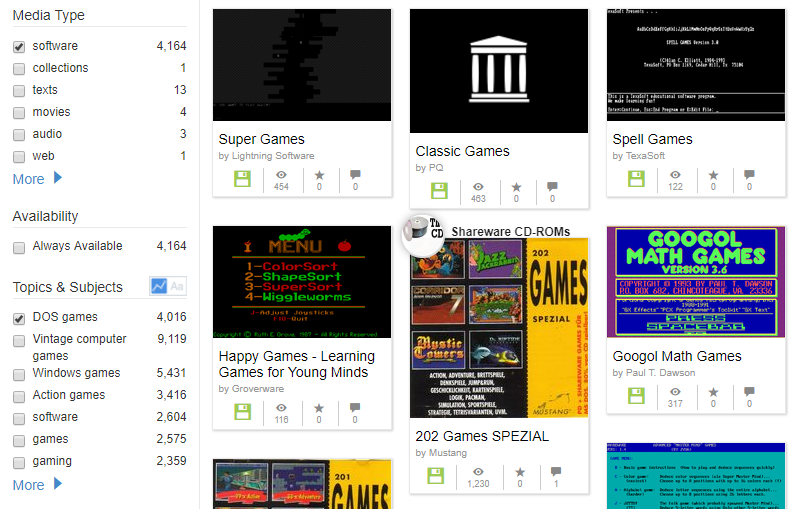Click the reviews speech bubble on 202 Games SPEZIAL
The image size is (796, 509).
(x=556, y=472)
